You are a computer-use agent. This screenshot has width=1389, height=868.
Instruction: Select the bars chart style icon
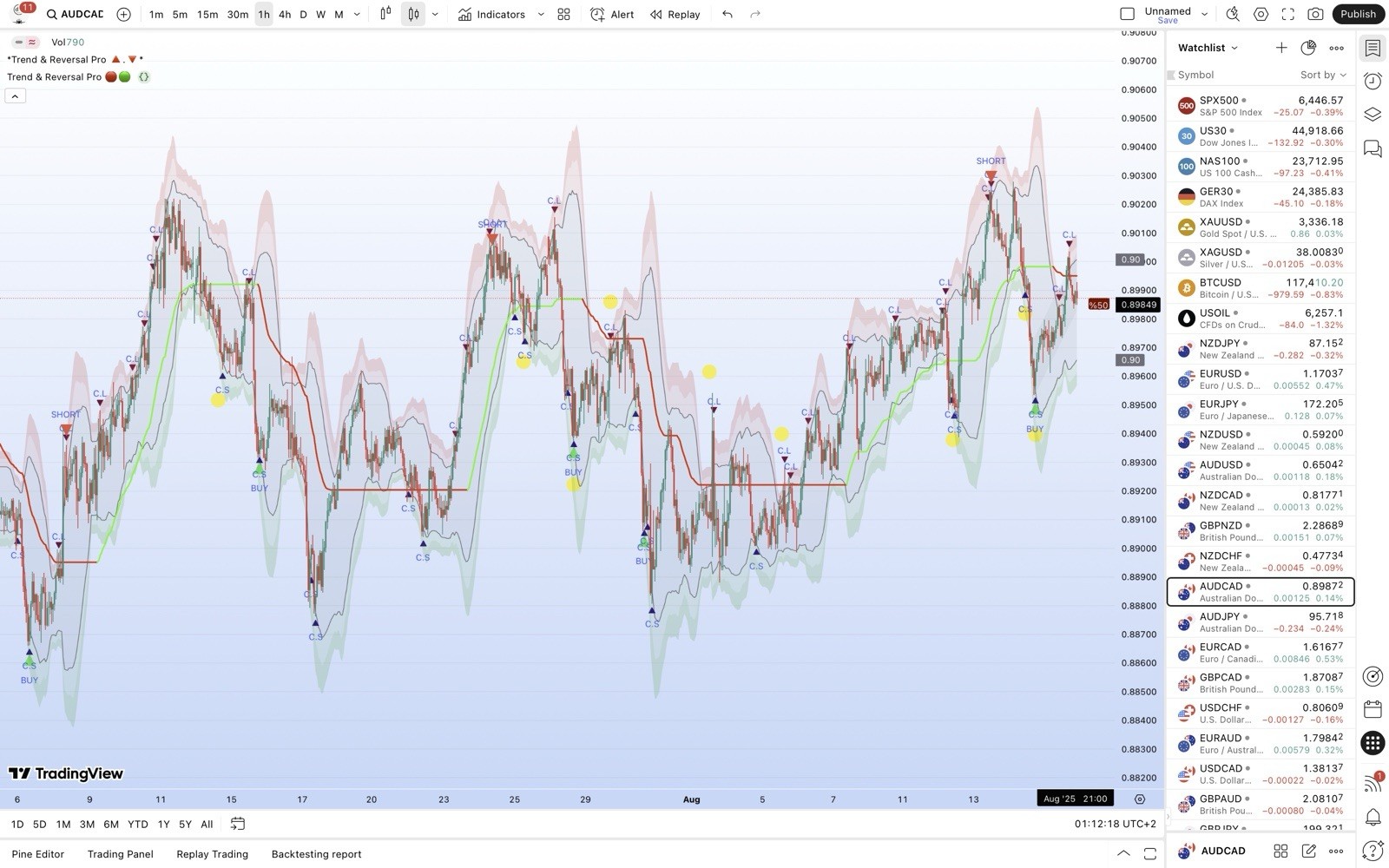click(386, 14)
